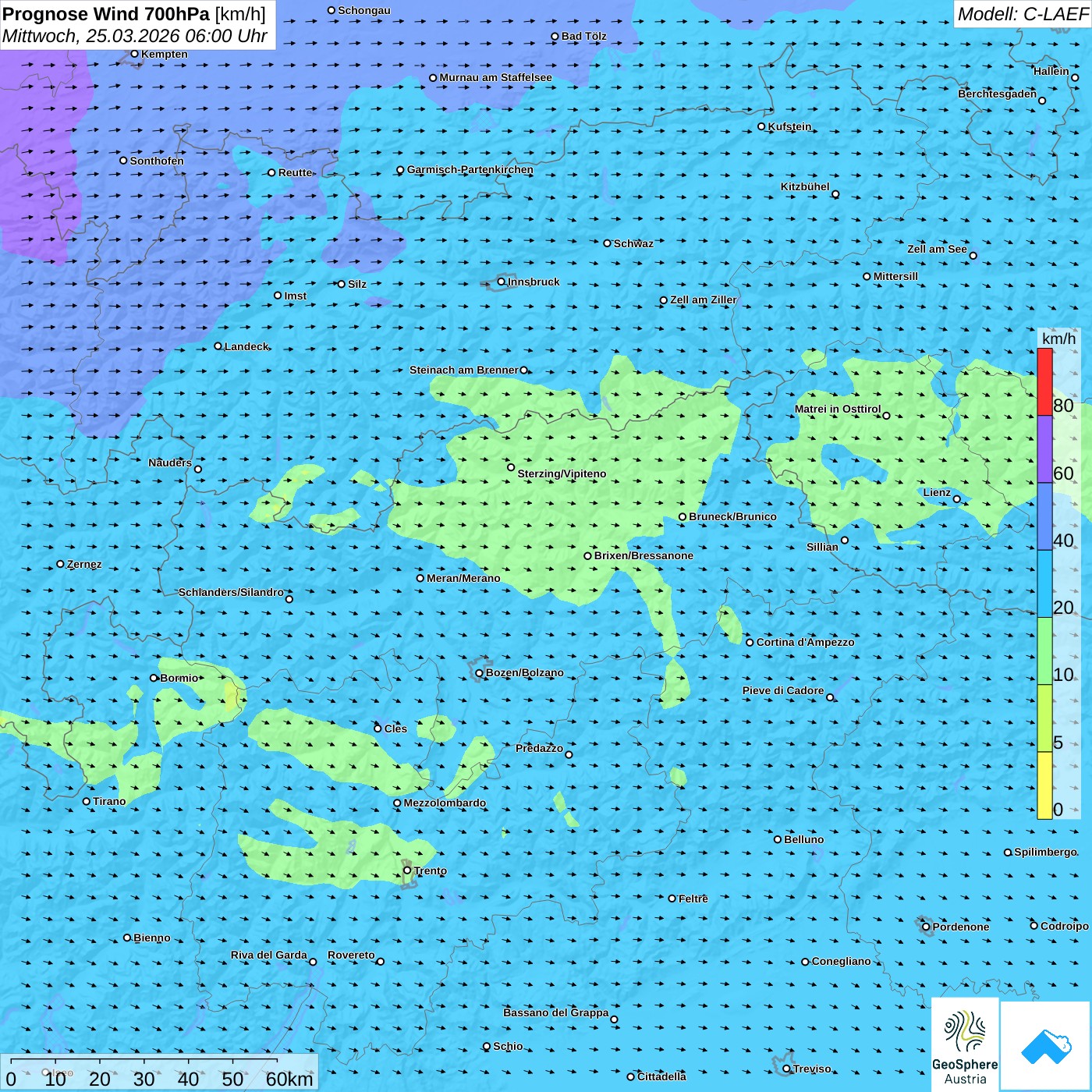Image resolution: width=1092 pixels, height=1092 pixels.
Task: Click the 'Rovereto' label
Action: (x=351, y=955)
